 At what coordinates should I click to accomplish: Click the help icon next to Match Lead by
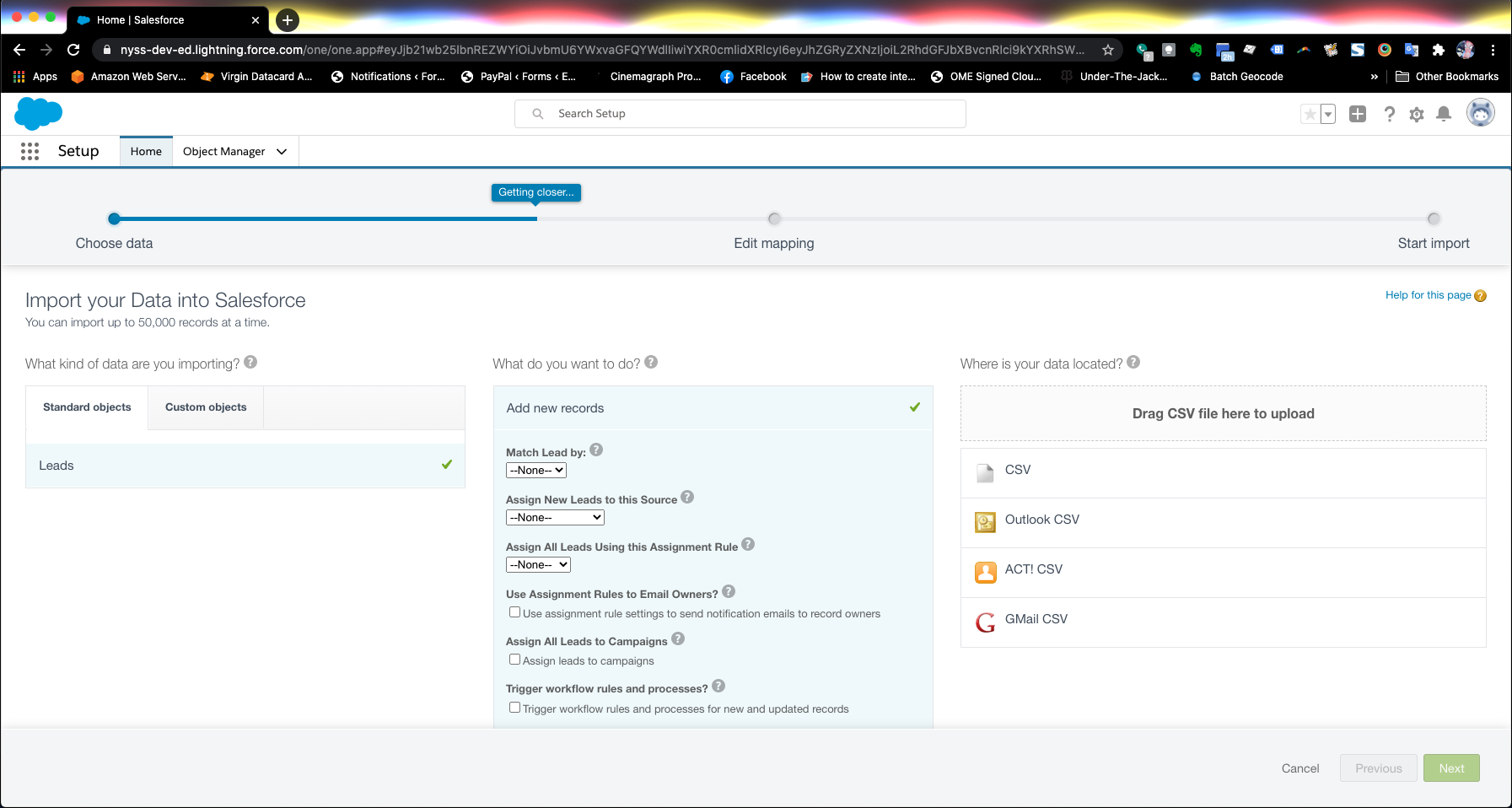596,450
